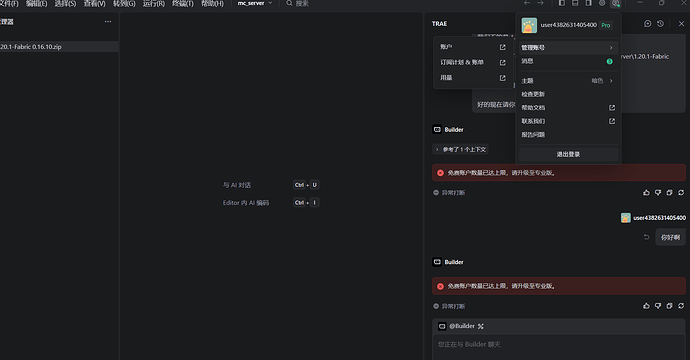Viewport: 690px width, 360px height.
Task: Open 联系我们 contact entry
Action: 568,121
